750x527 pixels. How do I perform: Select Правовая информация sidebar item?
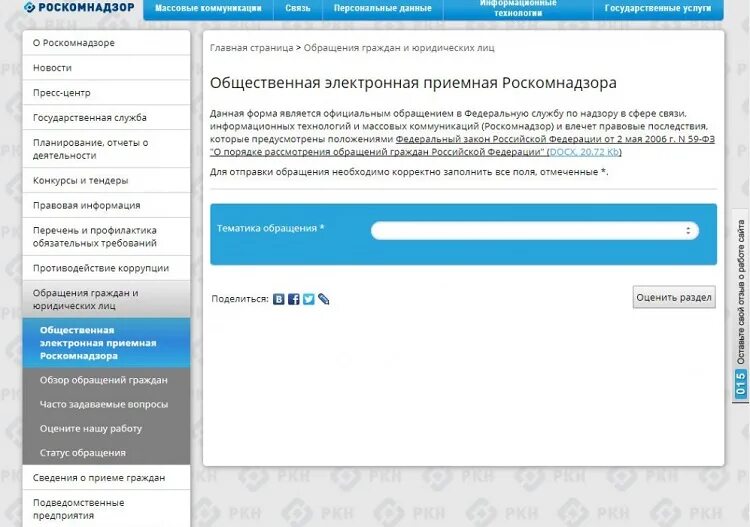click(106, 206)
